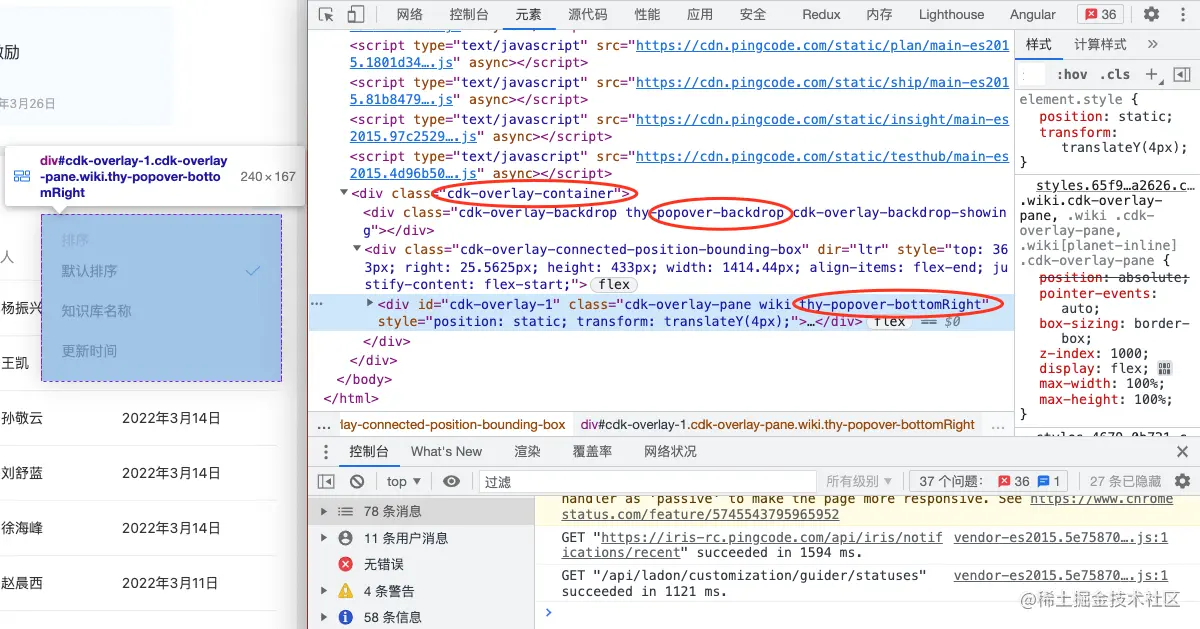Toggle the :hov element state button
Viewport: 1200px width, 629px height.
(1072, 74)
